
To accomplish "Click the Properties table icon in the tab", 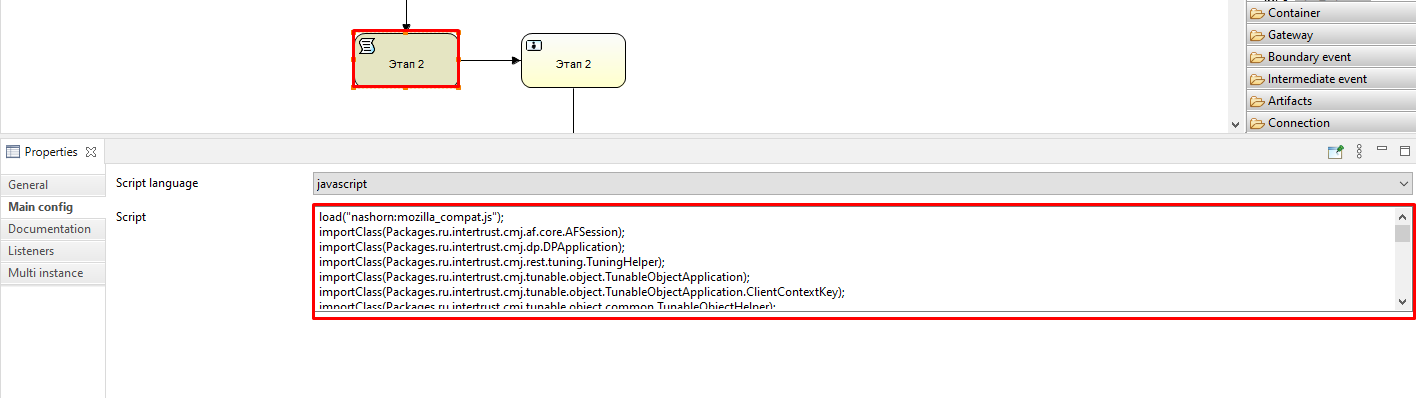I will (13, 152).
